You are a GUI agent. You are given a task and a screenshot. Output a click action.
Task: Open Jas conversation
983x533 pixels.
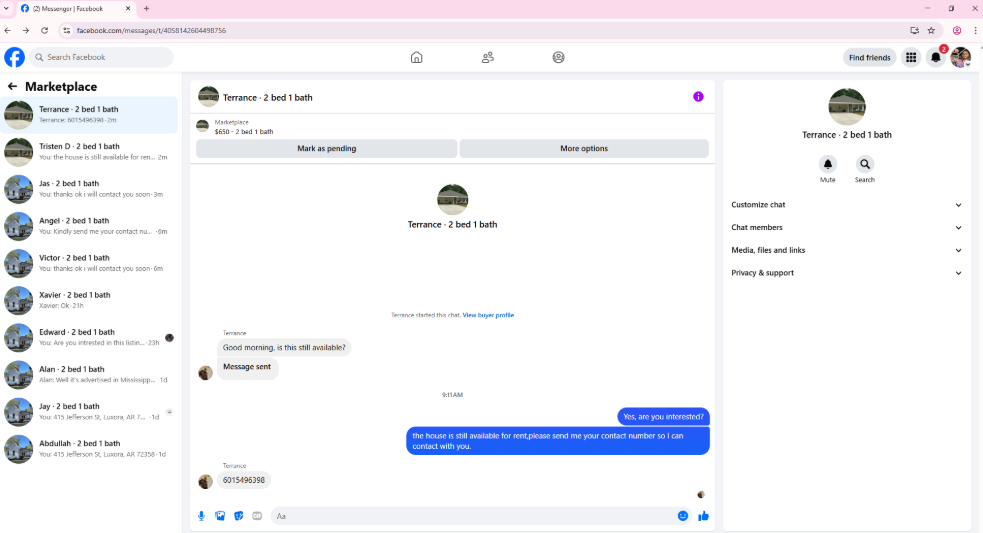90,189
